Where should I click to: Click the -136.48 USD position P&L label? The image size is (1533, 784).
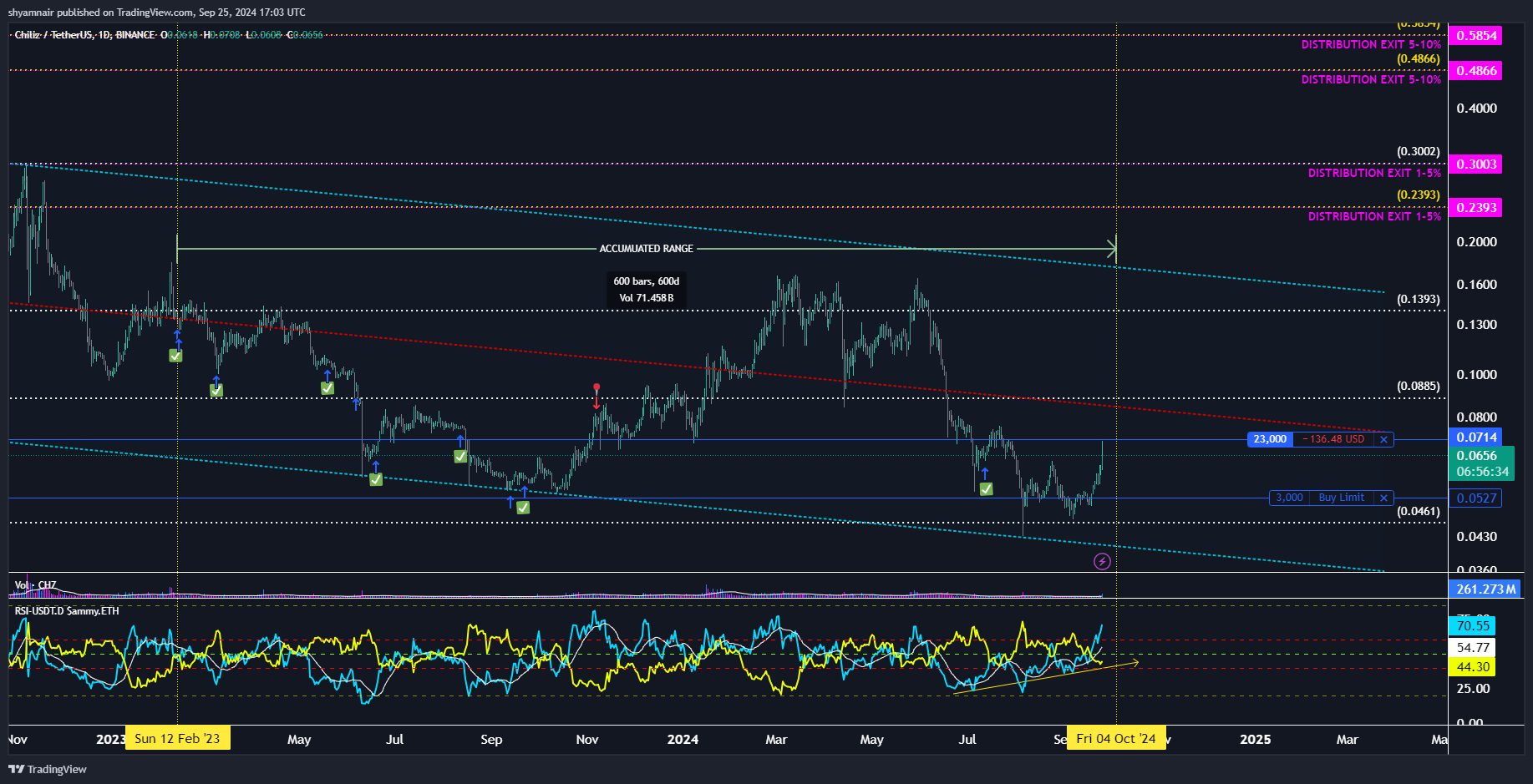1333,439
